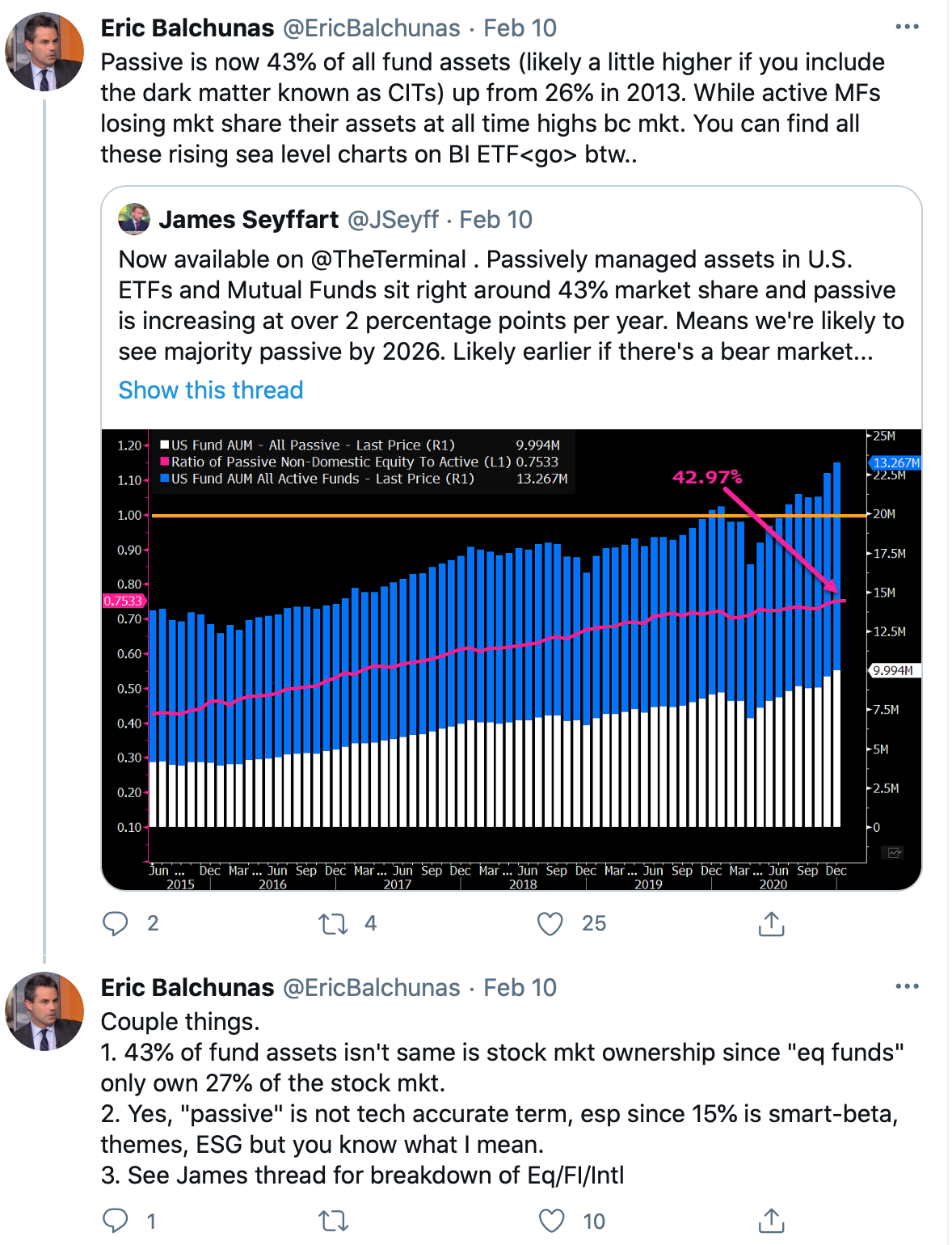
Task: Reply to the first Eric Balchunas tweet
Action: click(x=116, y=923)
